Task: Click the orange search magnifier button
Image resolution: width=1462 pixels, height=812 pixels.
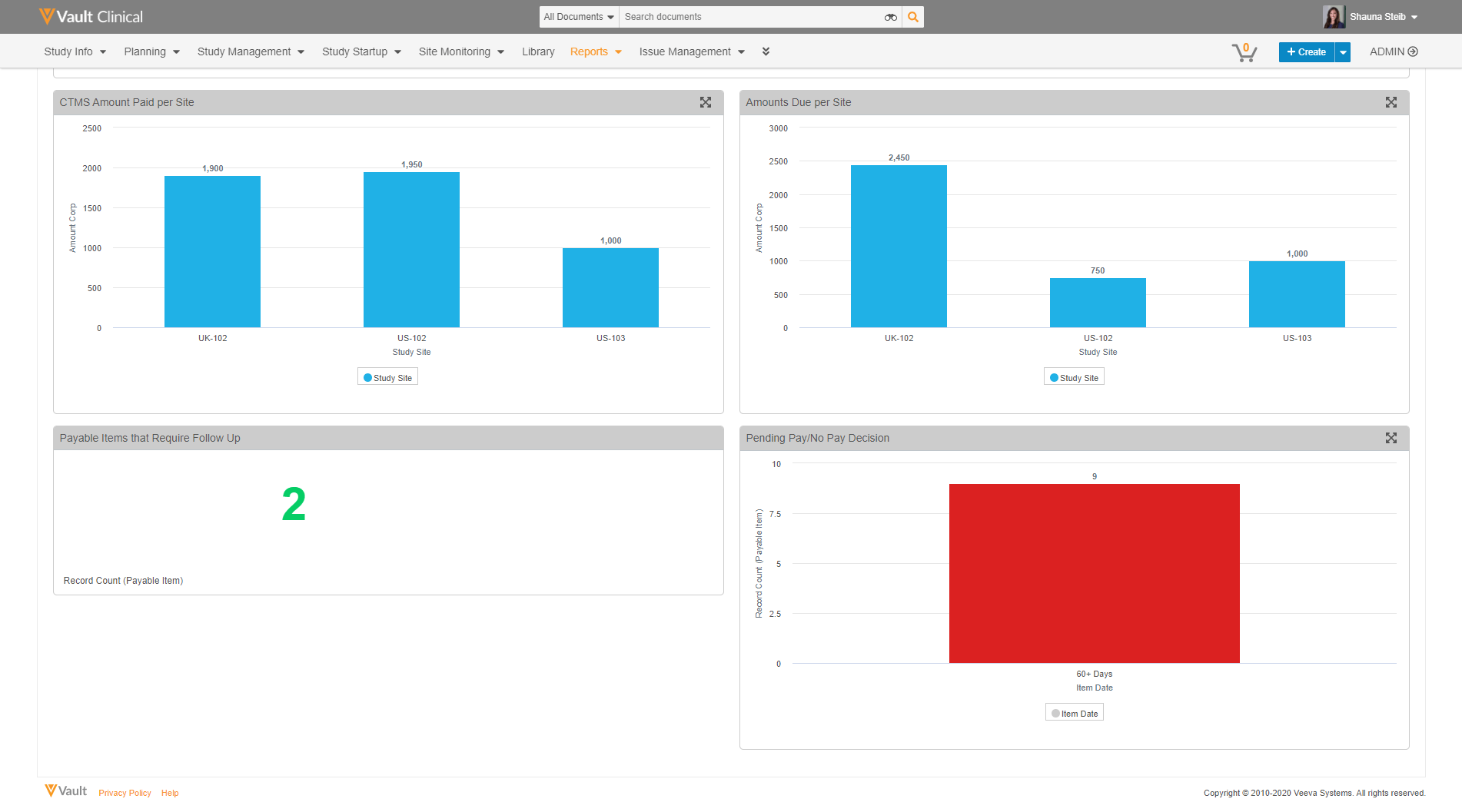Action: point(912,17)
